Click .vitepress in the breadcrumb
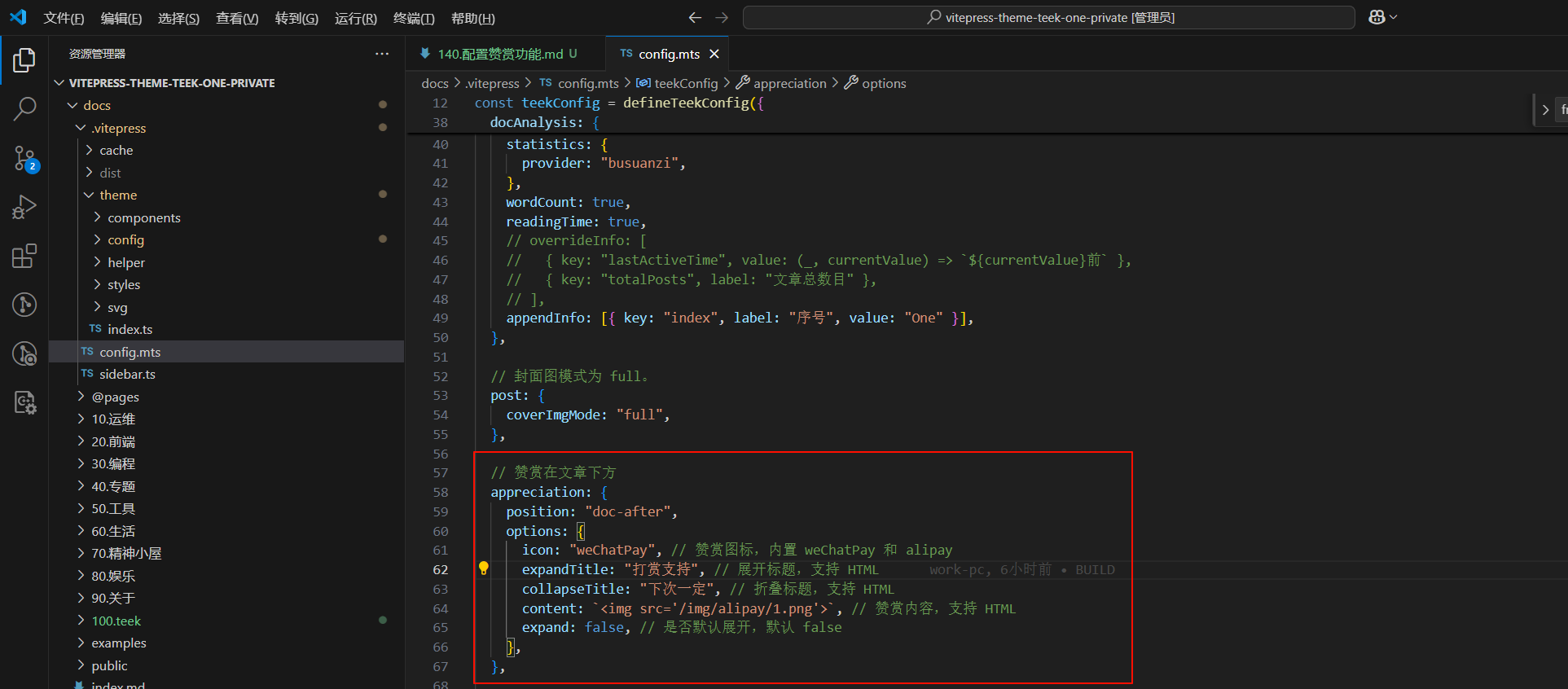 pyautogui.click(x=493, y=83)
